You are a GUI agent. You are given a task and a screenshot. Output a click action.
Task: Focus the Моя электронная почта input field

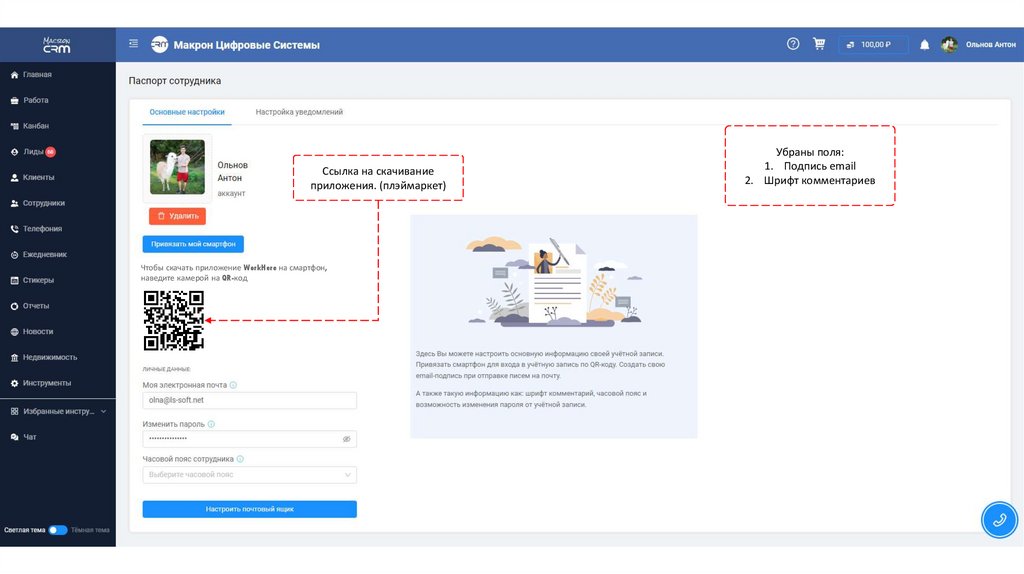point(249,400)
